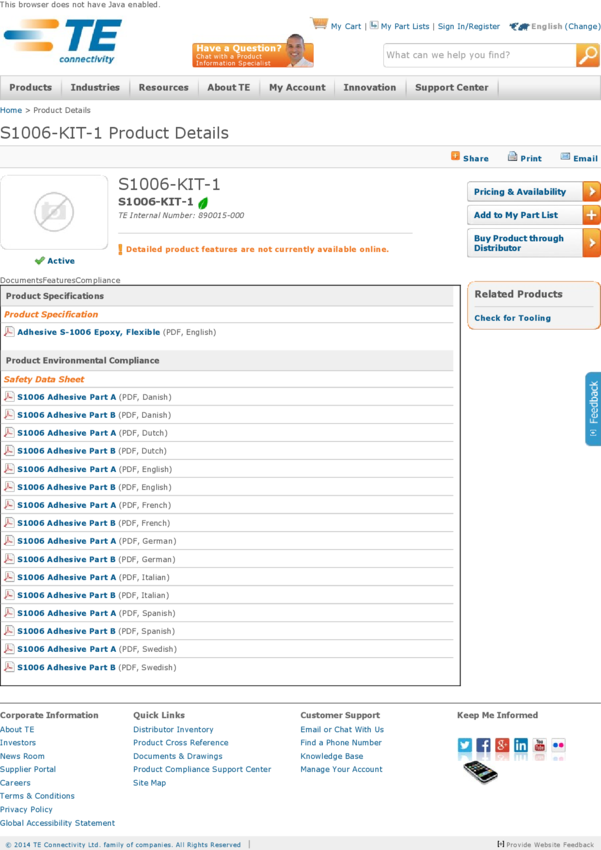Click PDF icon for Part B Italian
601x850 pixels.
click(x=9, y=594)
